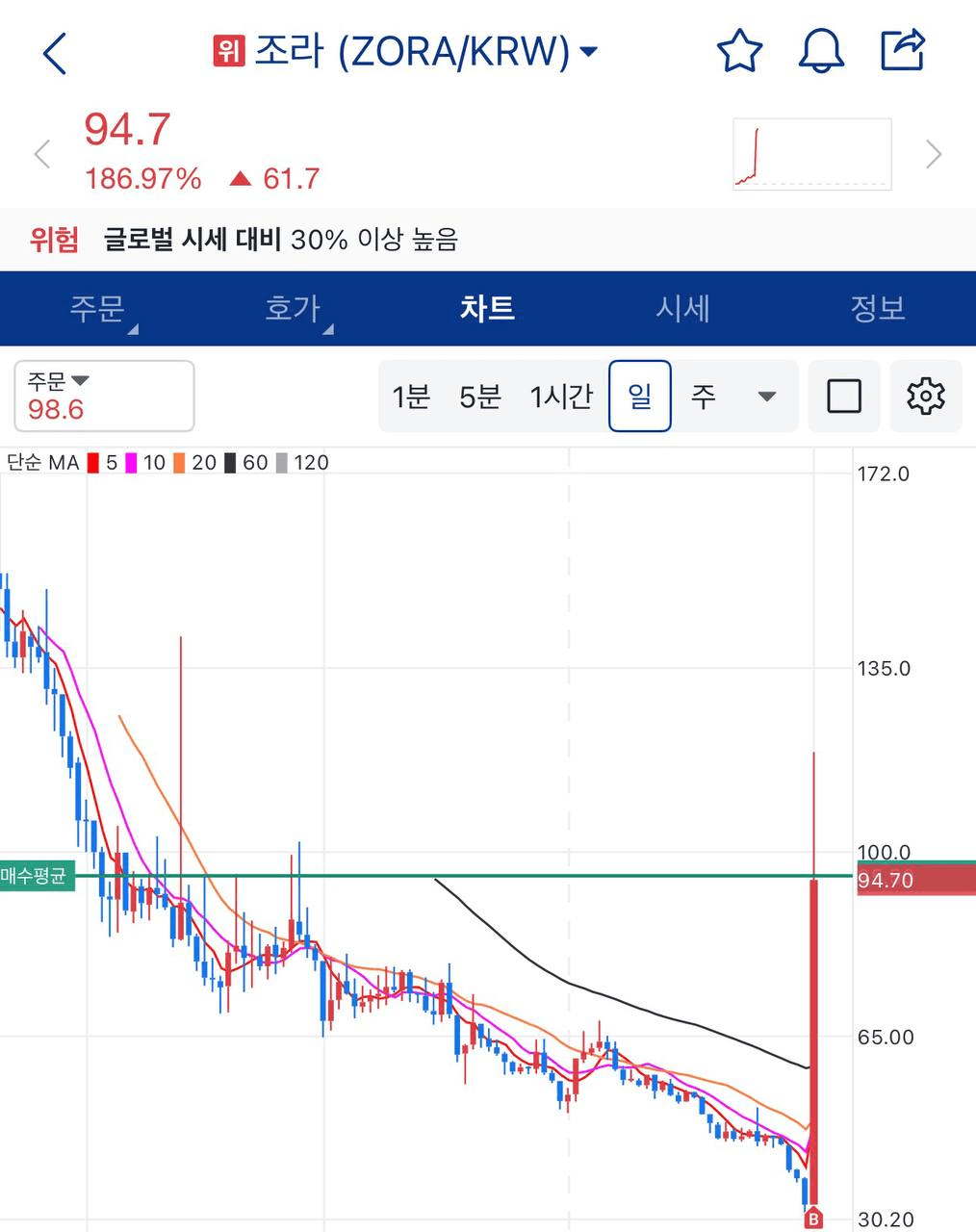976x1232 pixels.
Task: Add ZORA to favorites with star icon
Action: tap(739, 51)
